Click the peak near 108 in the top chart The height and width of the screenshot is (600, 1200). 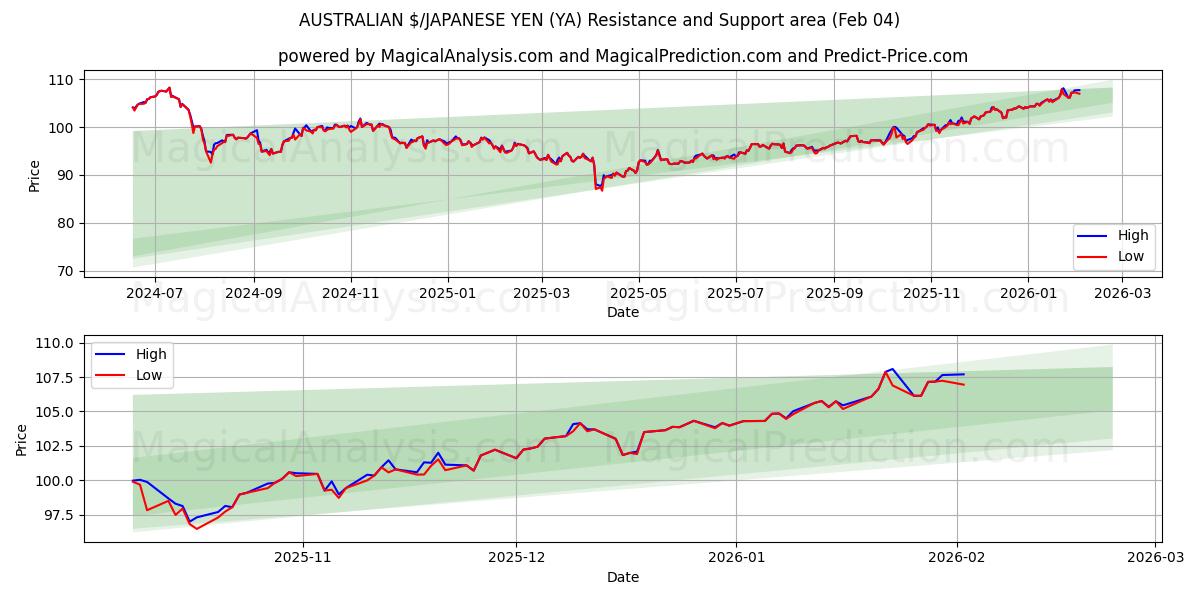167,88
